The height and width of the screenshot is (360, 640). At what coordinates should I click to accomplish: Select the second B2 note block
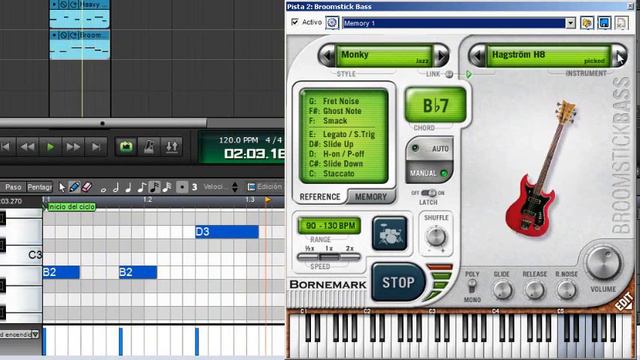click(138, 272)
